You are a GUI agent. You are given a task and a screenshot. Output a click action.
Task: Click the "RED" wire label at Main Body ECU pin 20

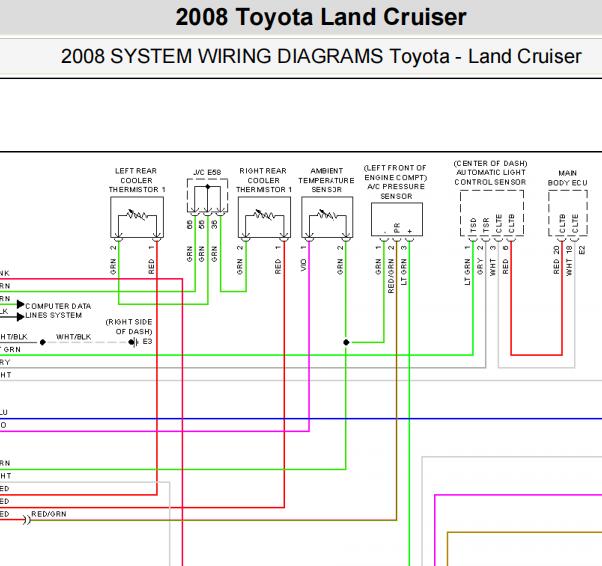(x=556, y=266)
